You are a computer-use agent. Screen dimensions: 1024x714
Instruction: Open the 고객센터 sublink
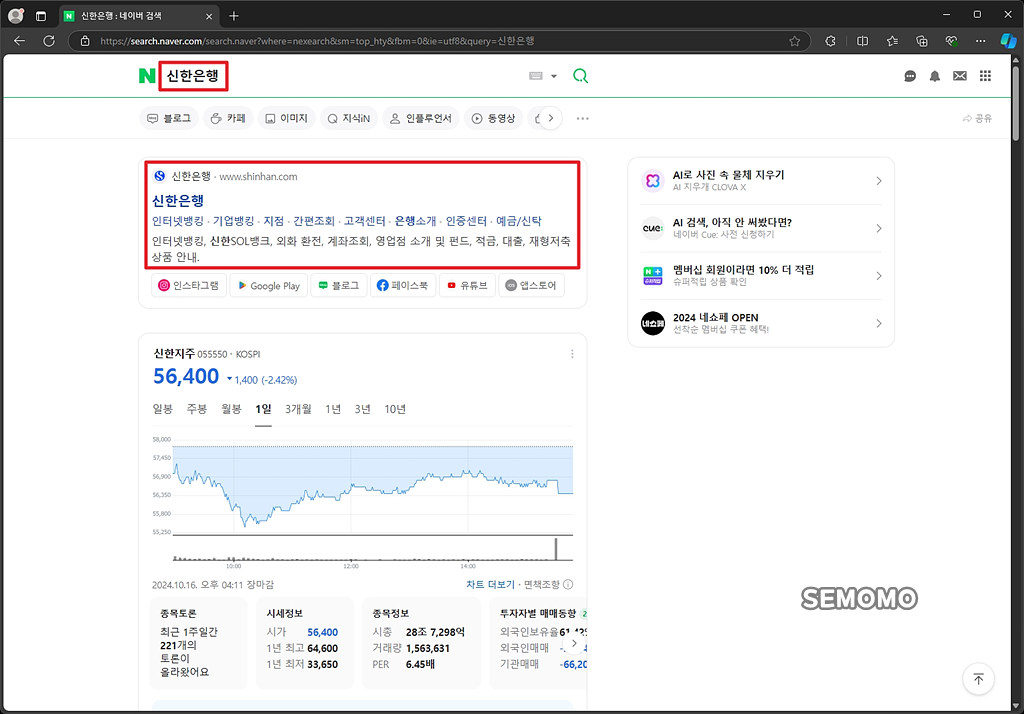pos(364,221)
